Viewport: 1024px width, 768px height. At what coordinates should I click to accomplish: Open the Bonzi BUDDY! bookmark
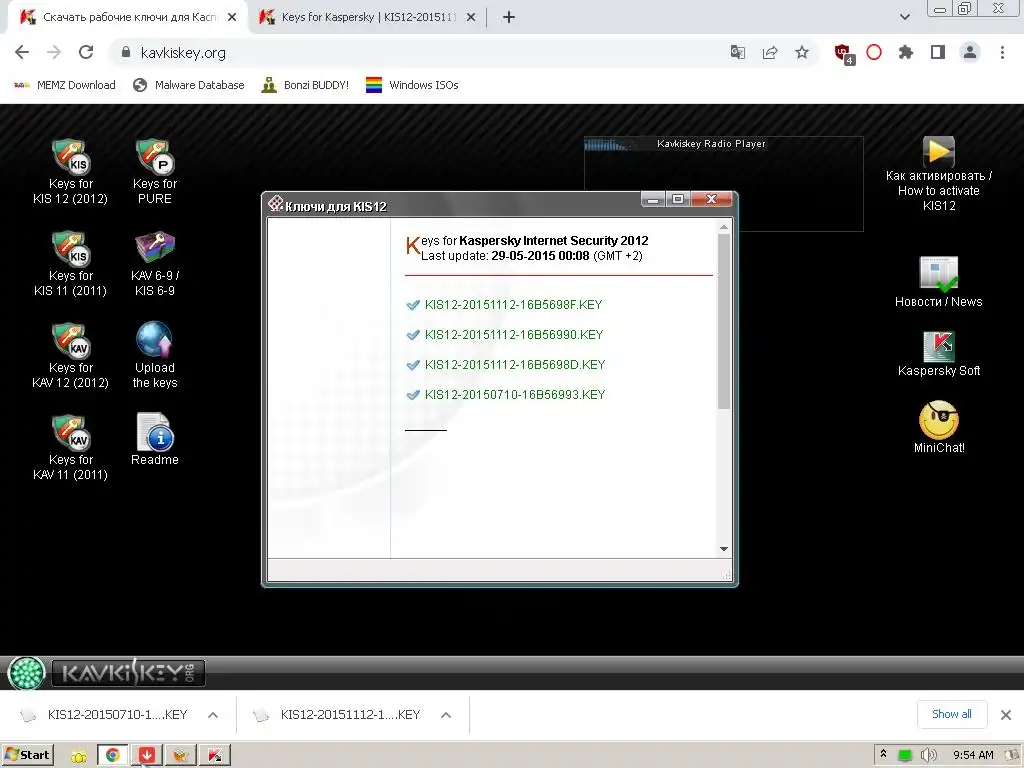click(x=305, y=85)
